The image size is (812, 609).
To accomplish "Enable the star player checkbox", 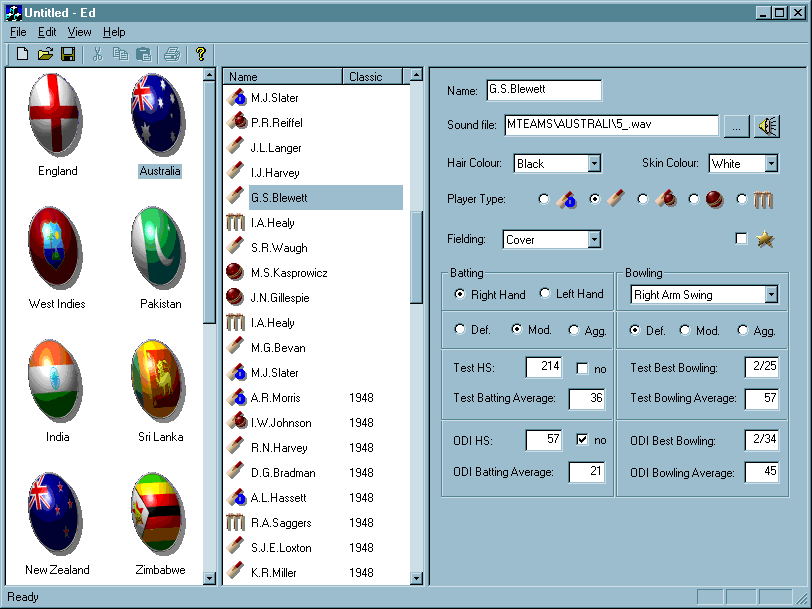I will coord(741,239).
